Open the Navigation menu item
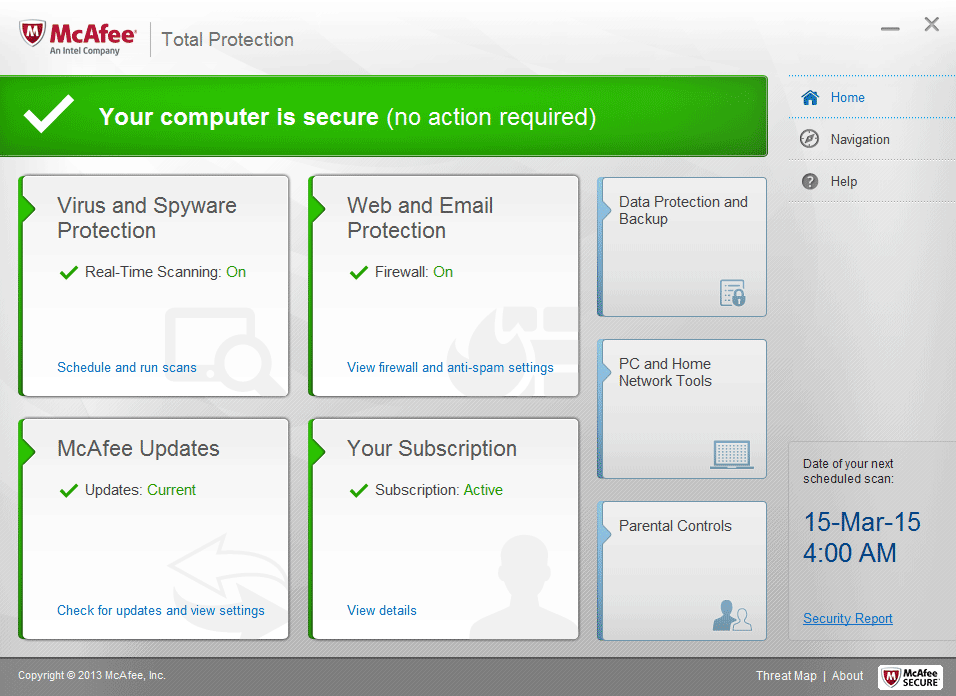956x696 pixels. [859, 139]
